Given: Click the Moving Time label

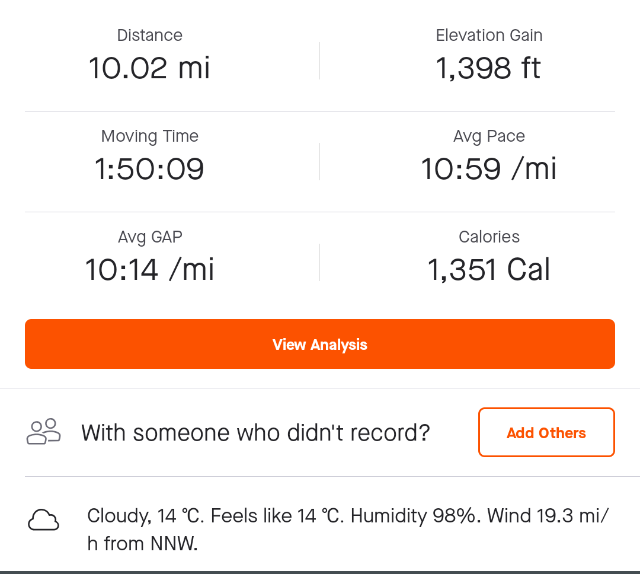Looking at the screenshot, I should [150, 136].
